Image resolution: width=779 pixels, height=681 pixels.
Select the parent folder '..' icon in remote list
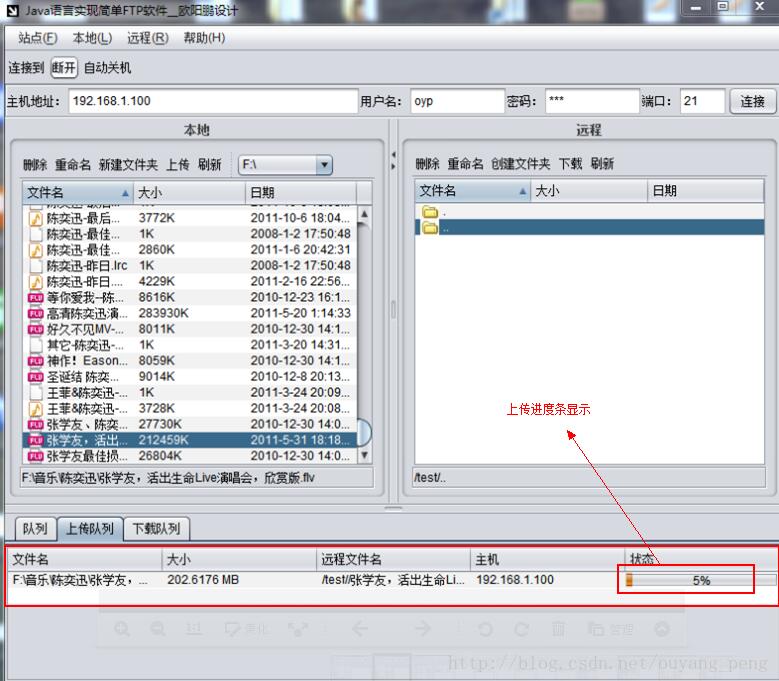pyautogui.click(x=431, y=227)
